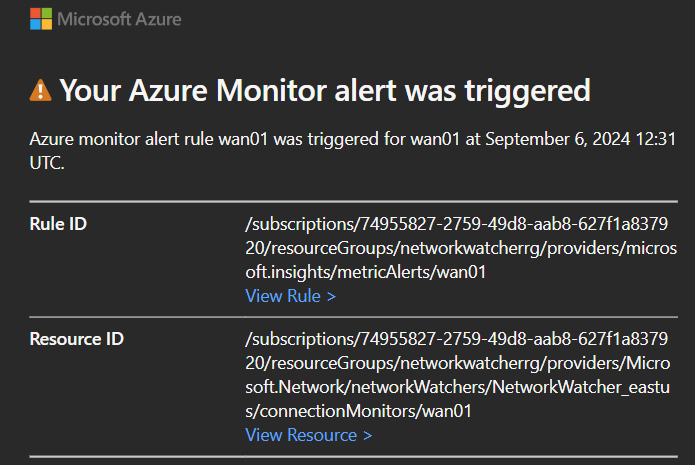Open the View Rule link

[x=291, y=296]
